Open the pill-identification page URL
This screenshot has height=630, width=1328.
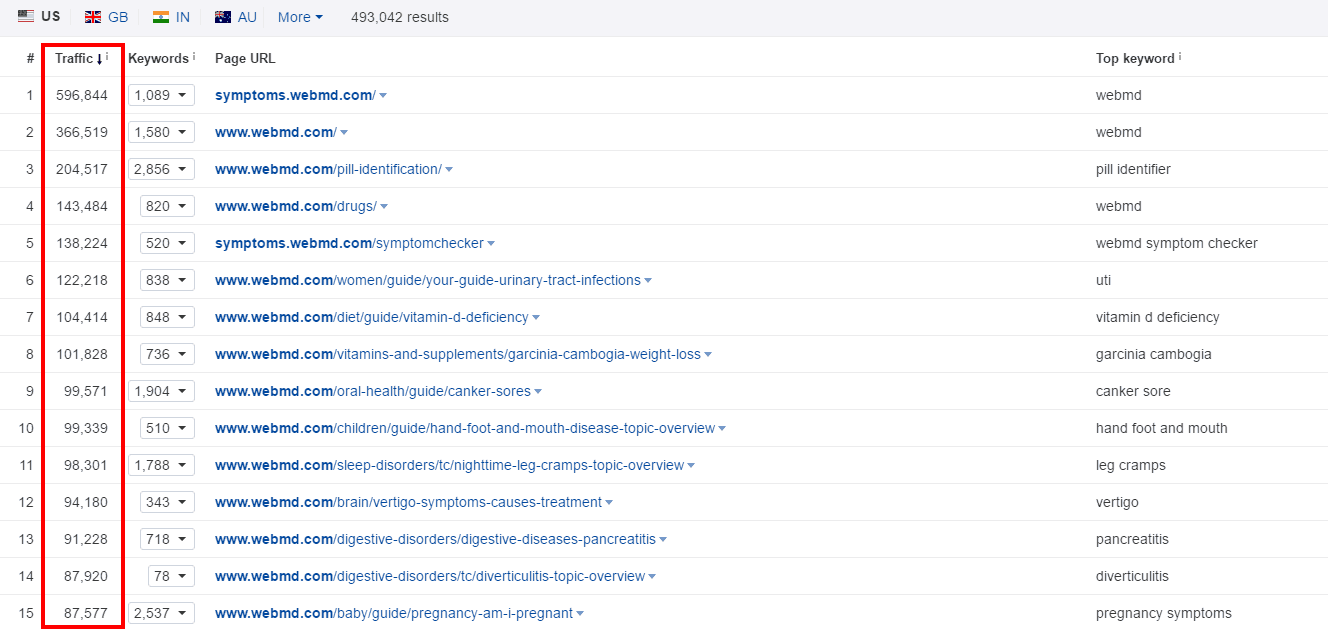[327, 169]
